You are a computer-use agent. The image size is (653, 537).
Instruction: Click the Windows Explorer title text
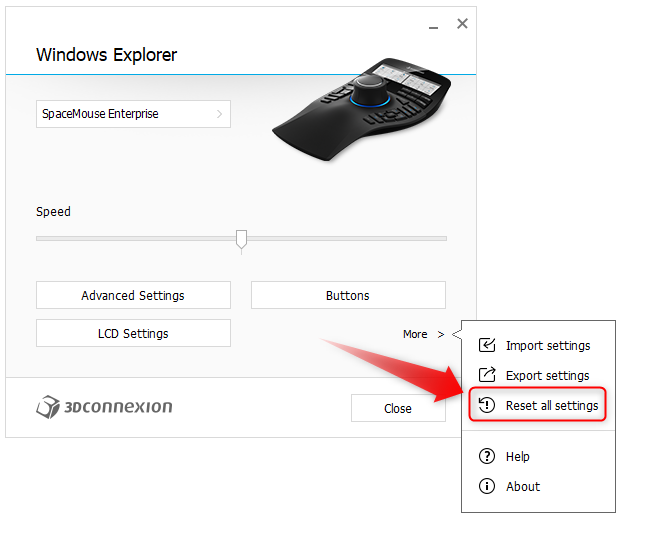click(107, 55)
